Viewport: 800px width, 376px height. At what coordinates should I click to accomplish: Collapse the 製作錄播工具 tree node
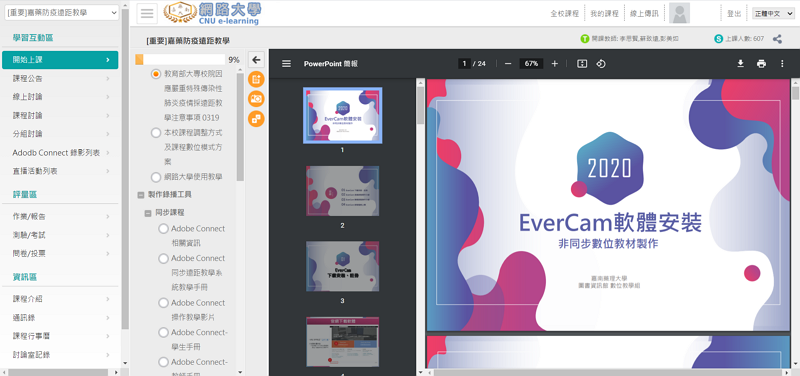[x=140, y=195]
